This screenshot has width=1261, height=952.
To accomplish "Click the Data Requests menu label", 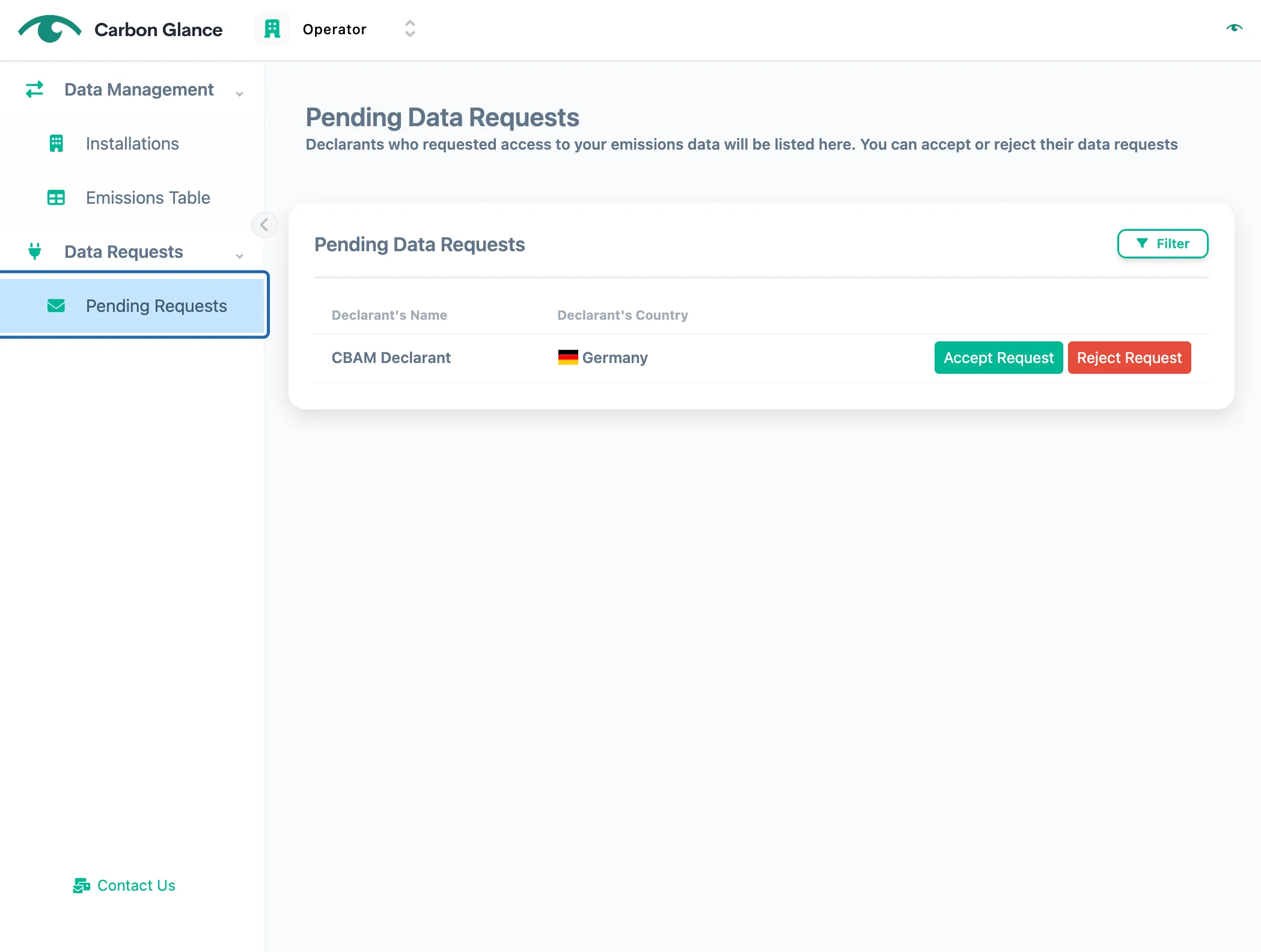I will (124, 252).
